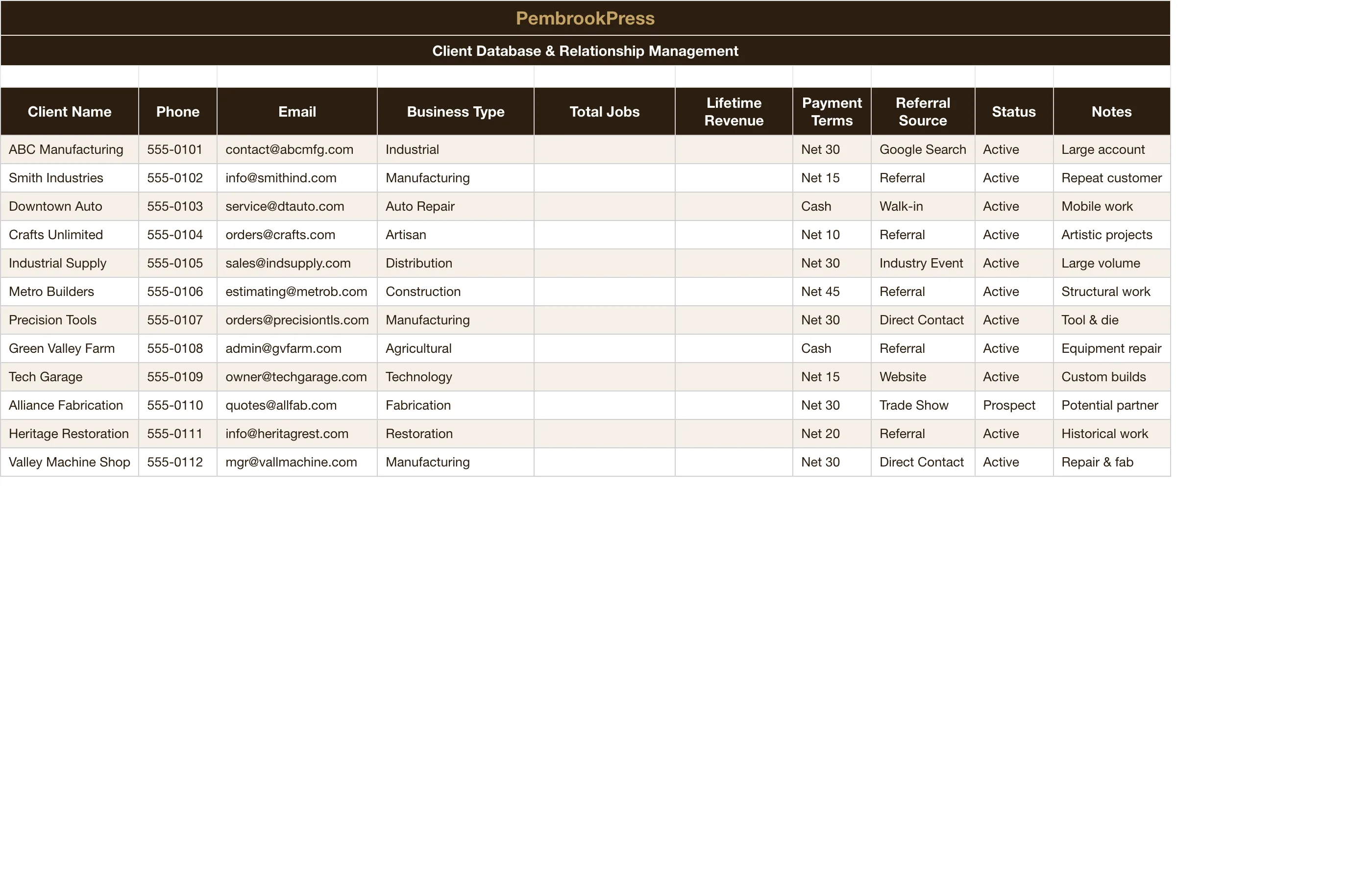The width and height of the screenshot is (1372, 882).
Task: Click the Google Search referral cell
Action: coord(923,149)
